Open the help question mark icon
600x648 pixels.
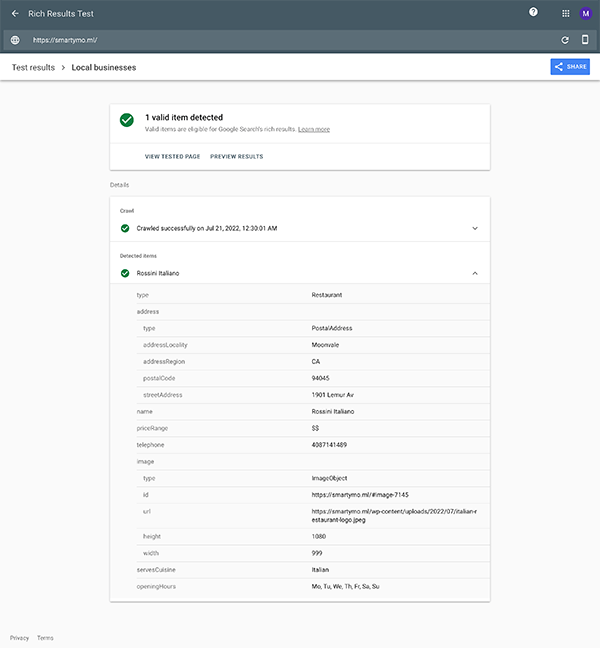[533, 13]
